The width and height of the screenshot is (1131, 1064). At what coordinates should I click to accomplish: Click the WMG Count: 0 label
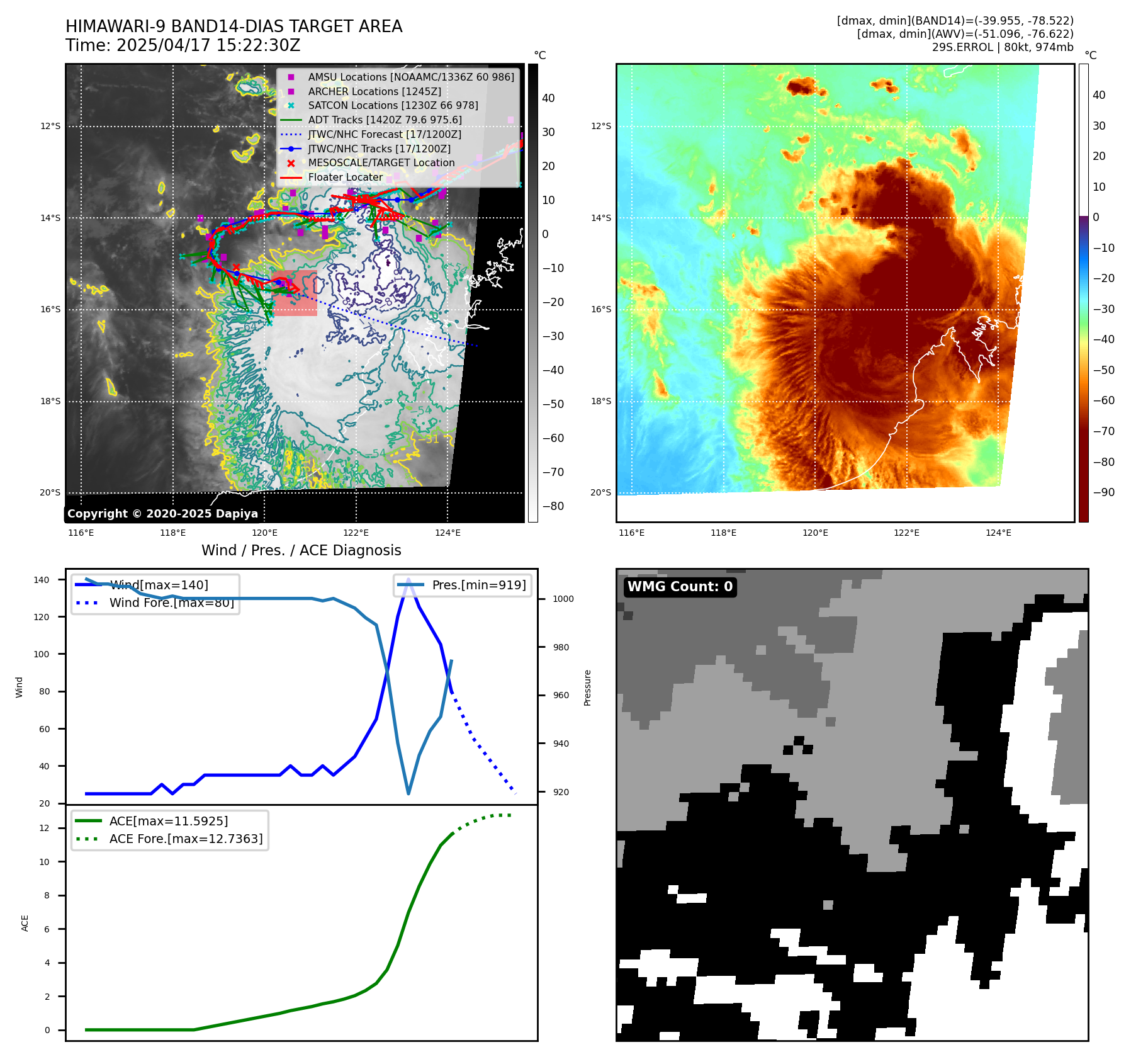(x=680, y=587)
